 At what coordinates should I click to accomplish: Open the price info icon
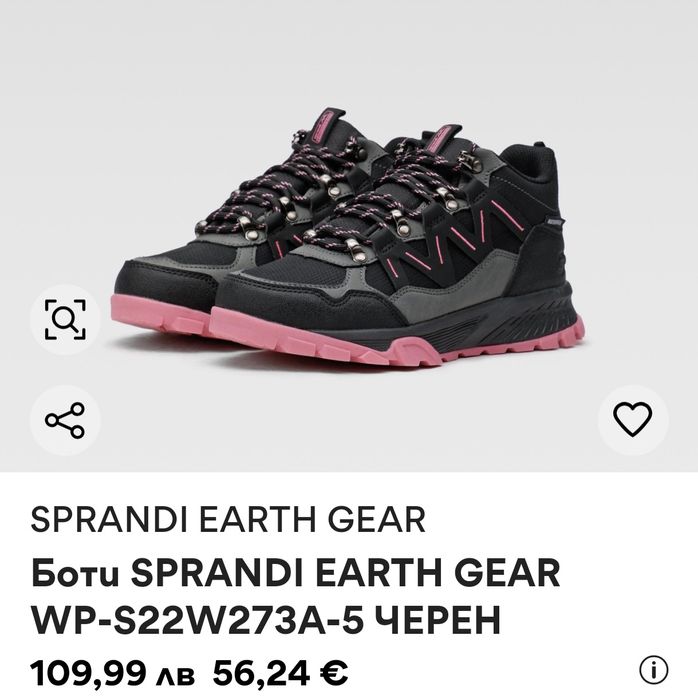(654, 670)
